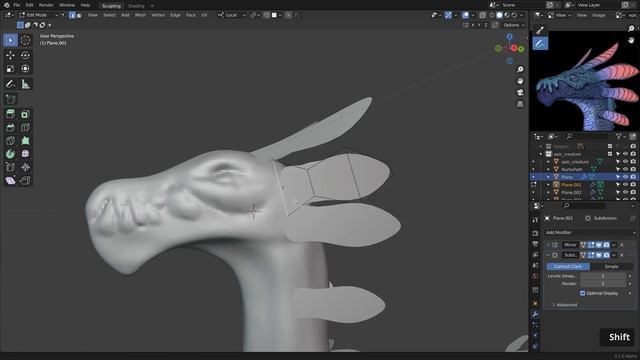640x360 pixels.
Task: Select the Annotate tool
Action: tap(11, 84)
